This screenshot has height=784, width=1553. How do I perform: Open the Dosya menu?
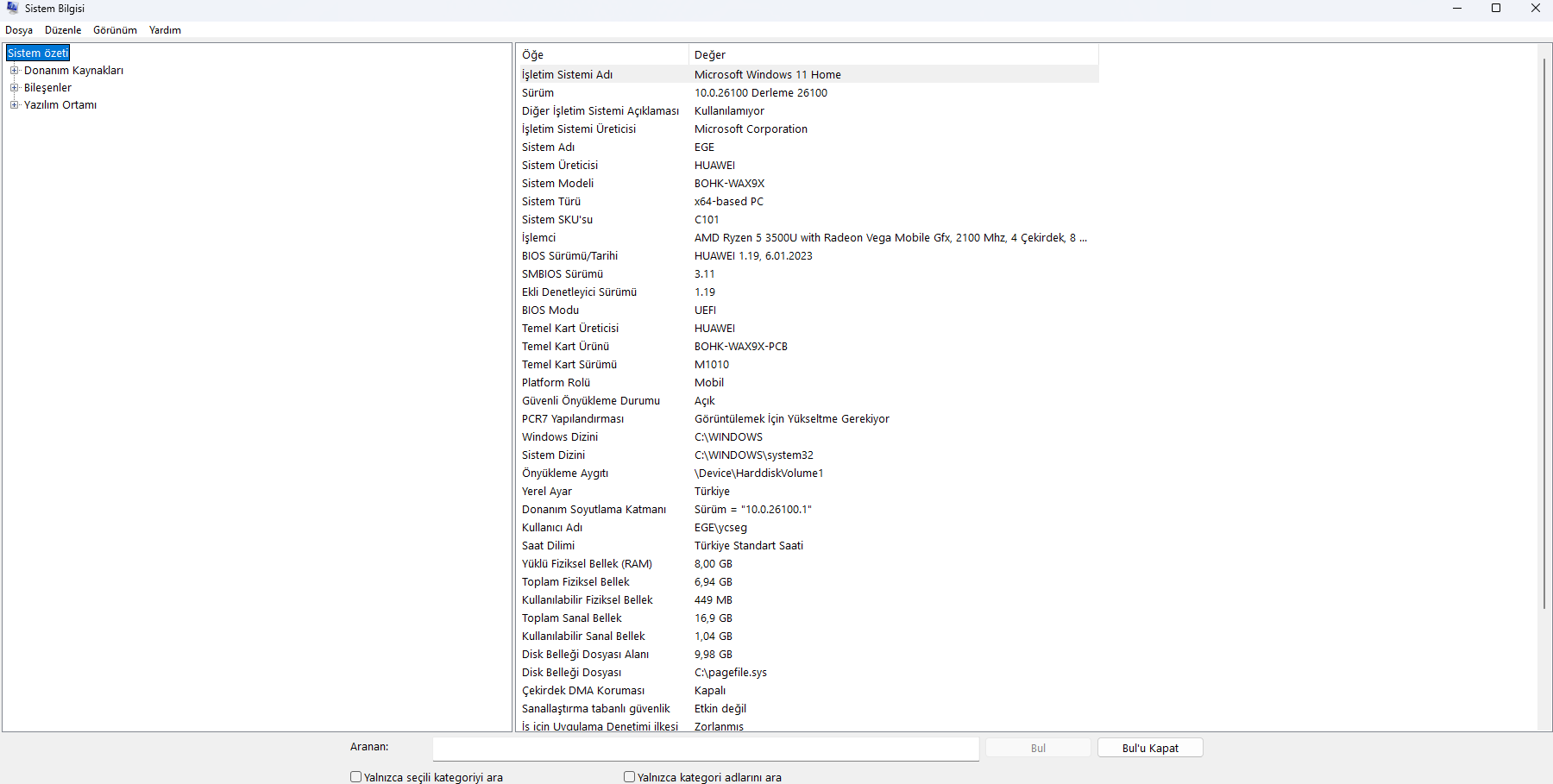(x=19, y=30)
